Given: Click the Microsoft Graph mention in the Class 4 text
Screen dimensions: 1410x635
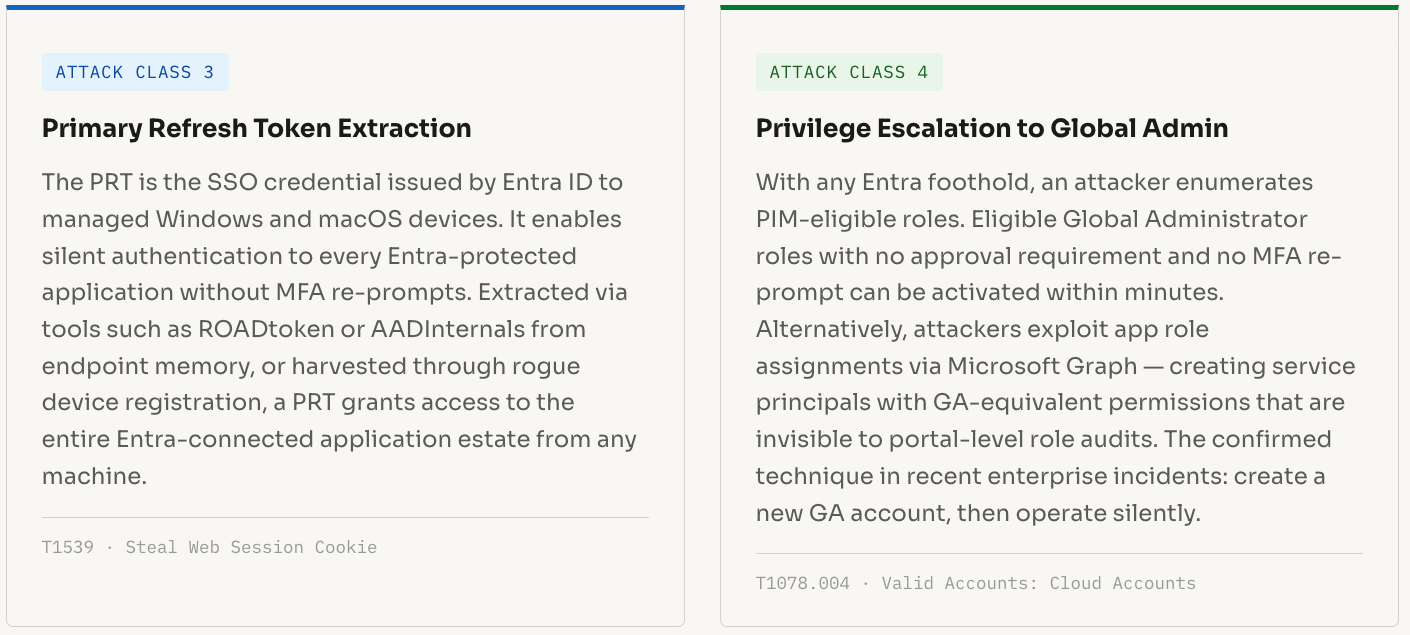Looking at the screenshot, I should (x=1042, y=366).
